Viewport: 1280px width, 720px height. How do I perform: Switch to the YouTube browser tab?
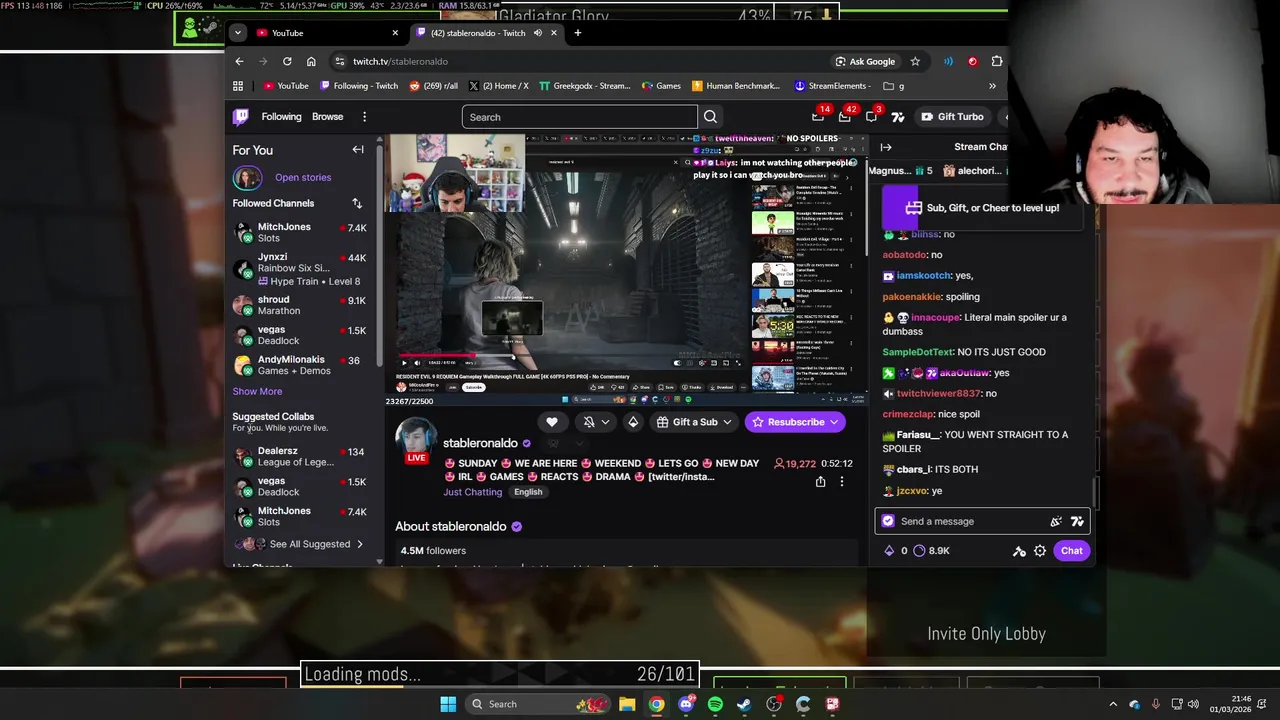coord(324,33)
